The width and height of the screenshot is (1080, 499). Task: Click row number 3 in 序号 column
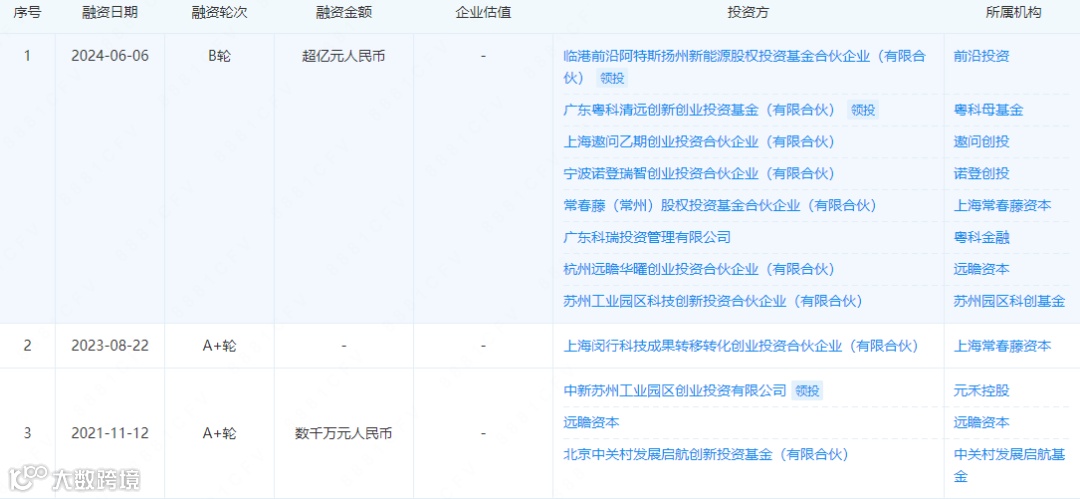point(28,434)
